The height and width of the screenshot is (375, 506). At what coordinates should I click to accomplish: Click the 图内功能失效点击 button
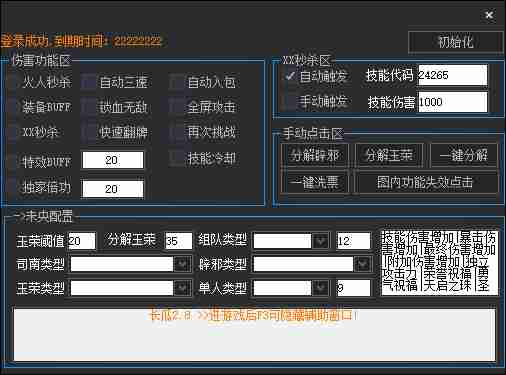[x=426, y=182]
